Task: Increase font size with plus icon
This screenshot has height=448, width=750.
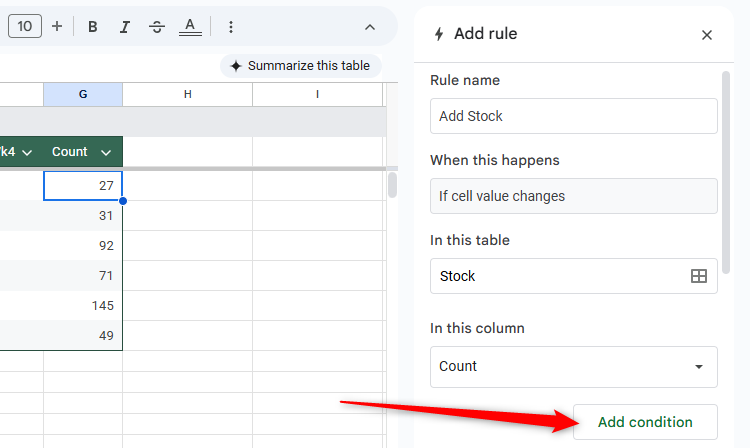Action: pyautogui.click(x=57, y=26)
